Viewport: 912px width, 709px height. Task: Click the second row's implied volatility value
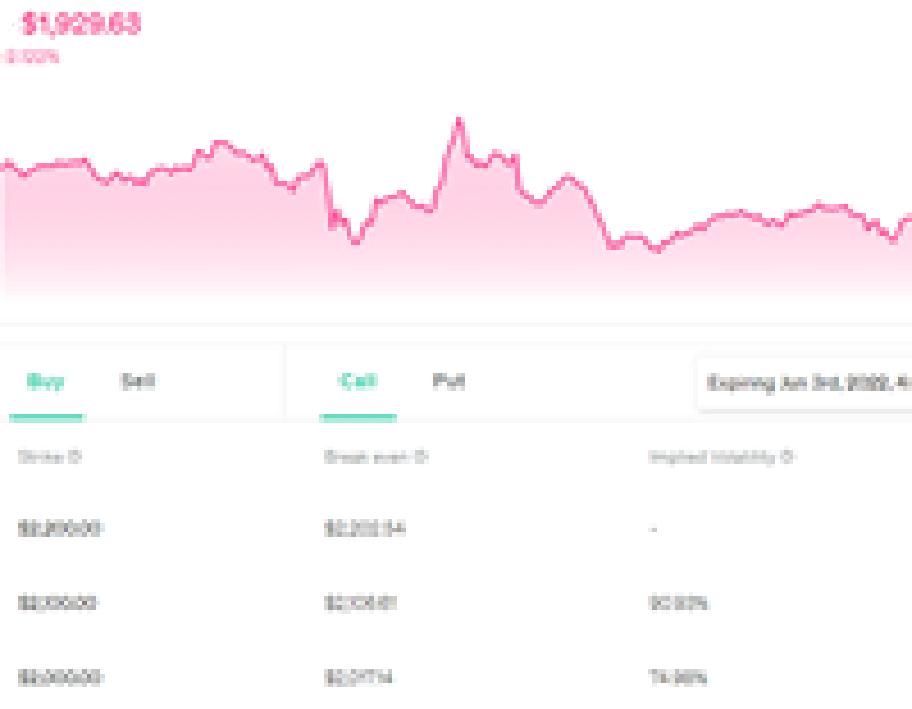pos(679,603)
